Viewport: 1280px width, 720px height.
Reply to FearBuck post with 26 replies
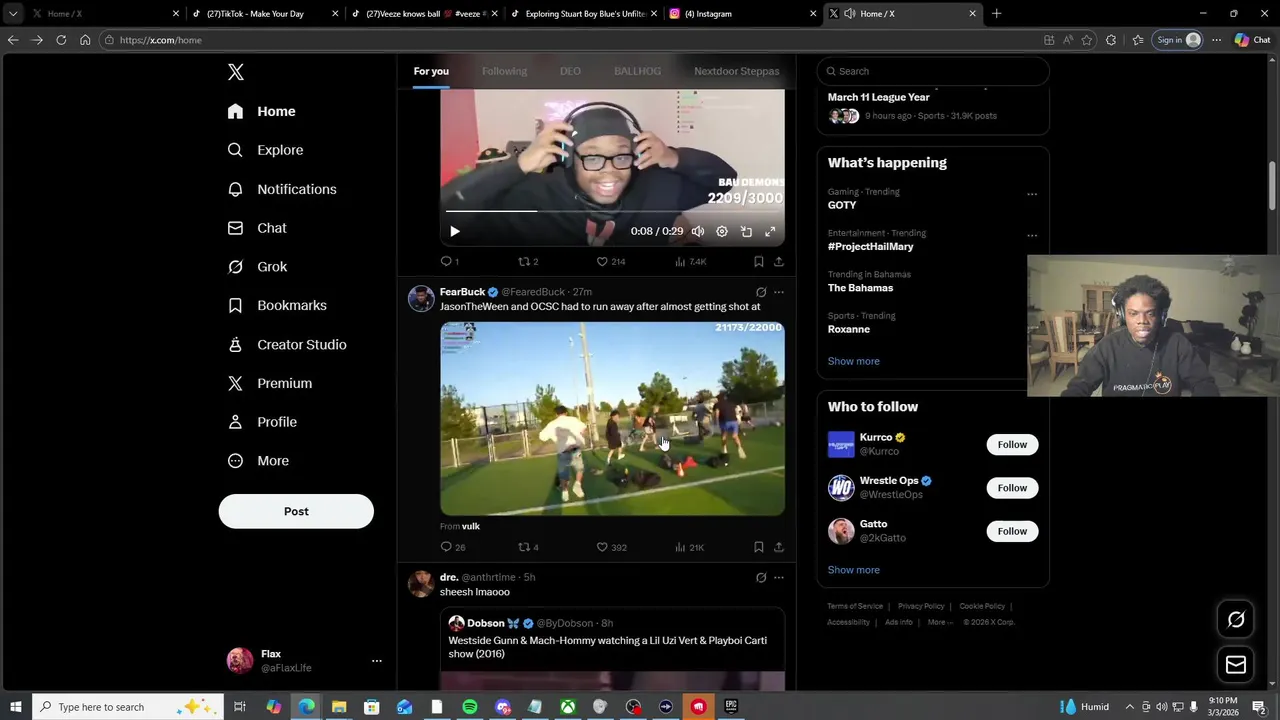[453, 547]
